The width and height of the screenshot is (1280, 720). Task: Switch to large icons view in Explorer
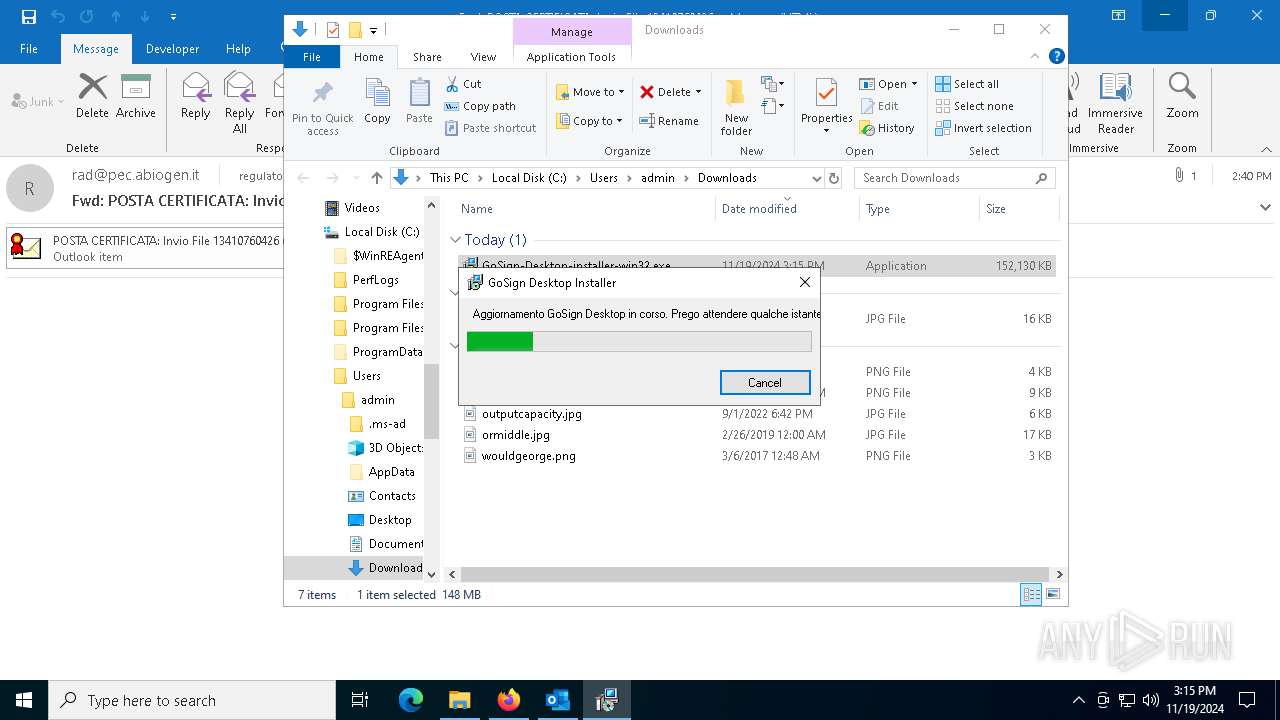tap(1052, 595)
